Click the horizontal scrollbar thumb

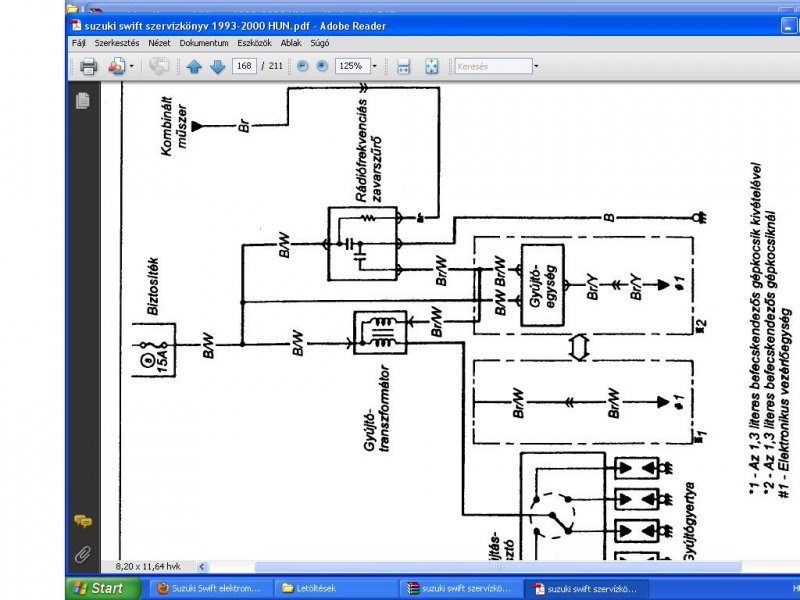[x=497, y=566]
